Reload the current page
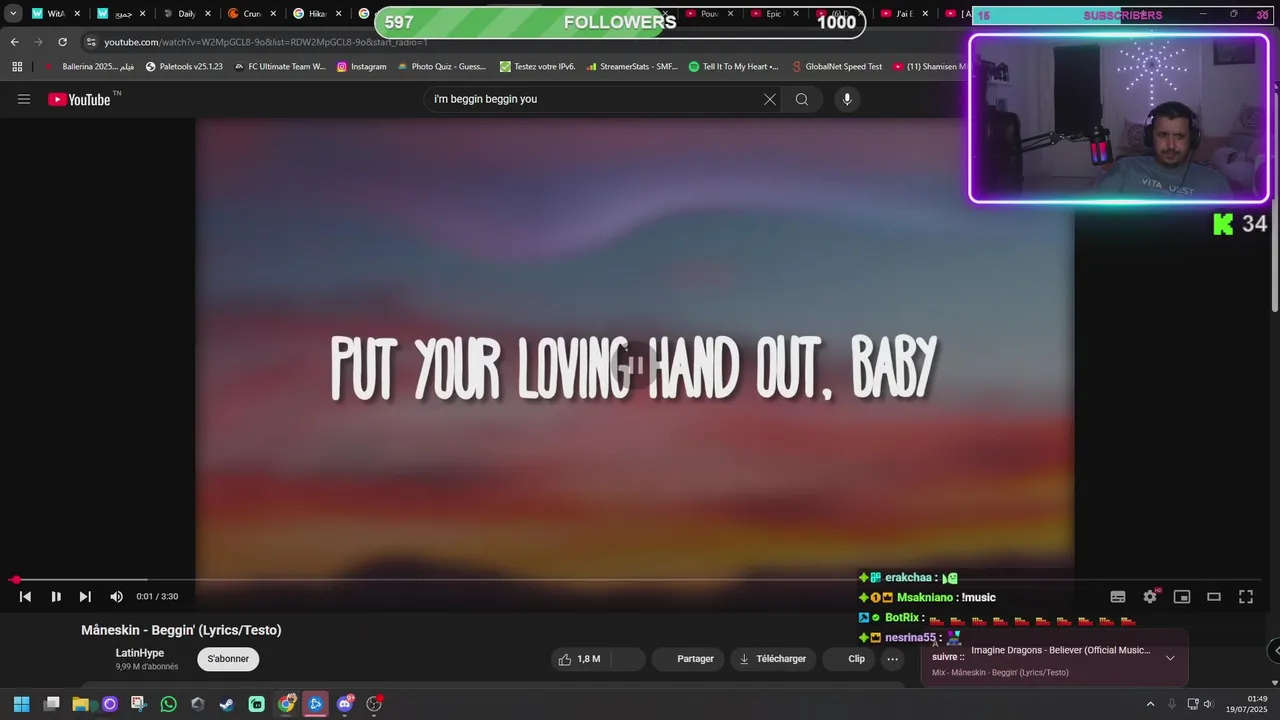Image resolution: width=1280 pixels, height=720 pixels. 62,42
